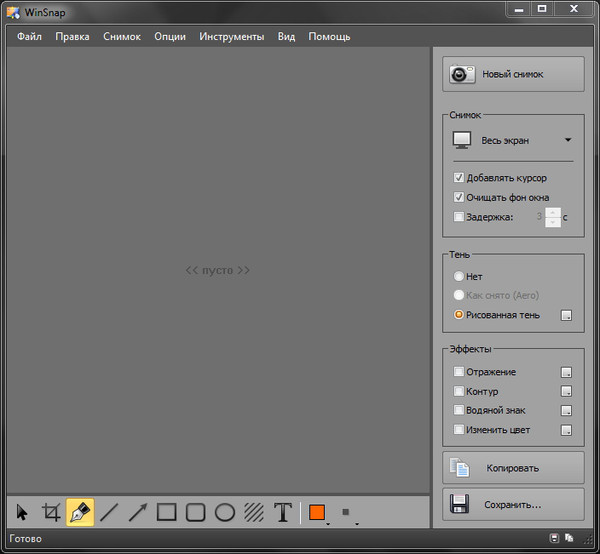Select the Text tool

pos(283,513)
